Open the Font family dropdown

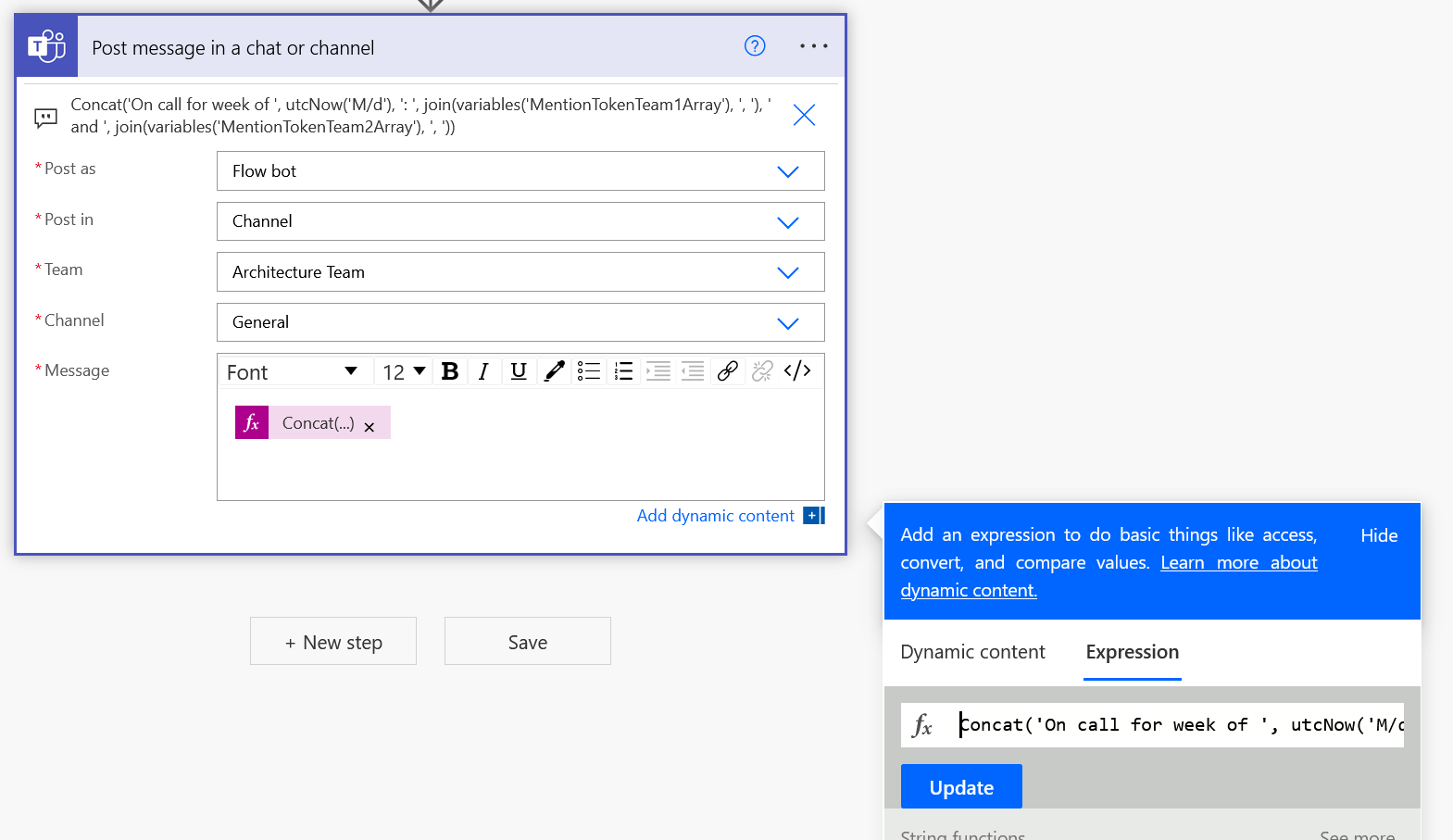293,372
